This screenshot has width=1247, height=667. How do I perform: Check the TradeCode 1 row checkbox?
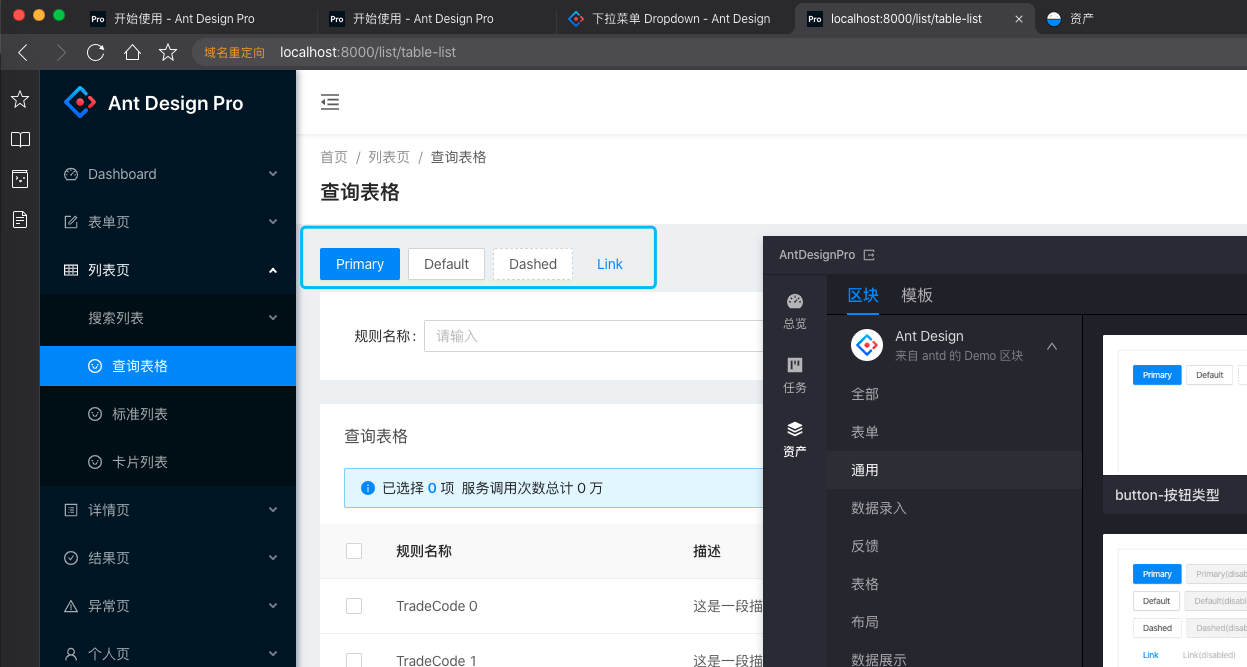pyautogui.click(x=353, y=660)
